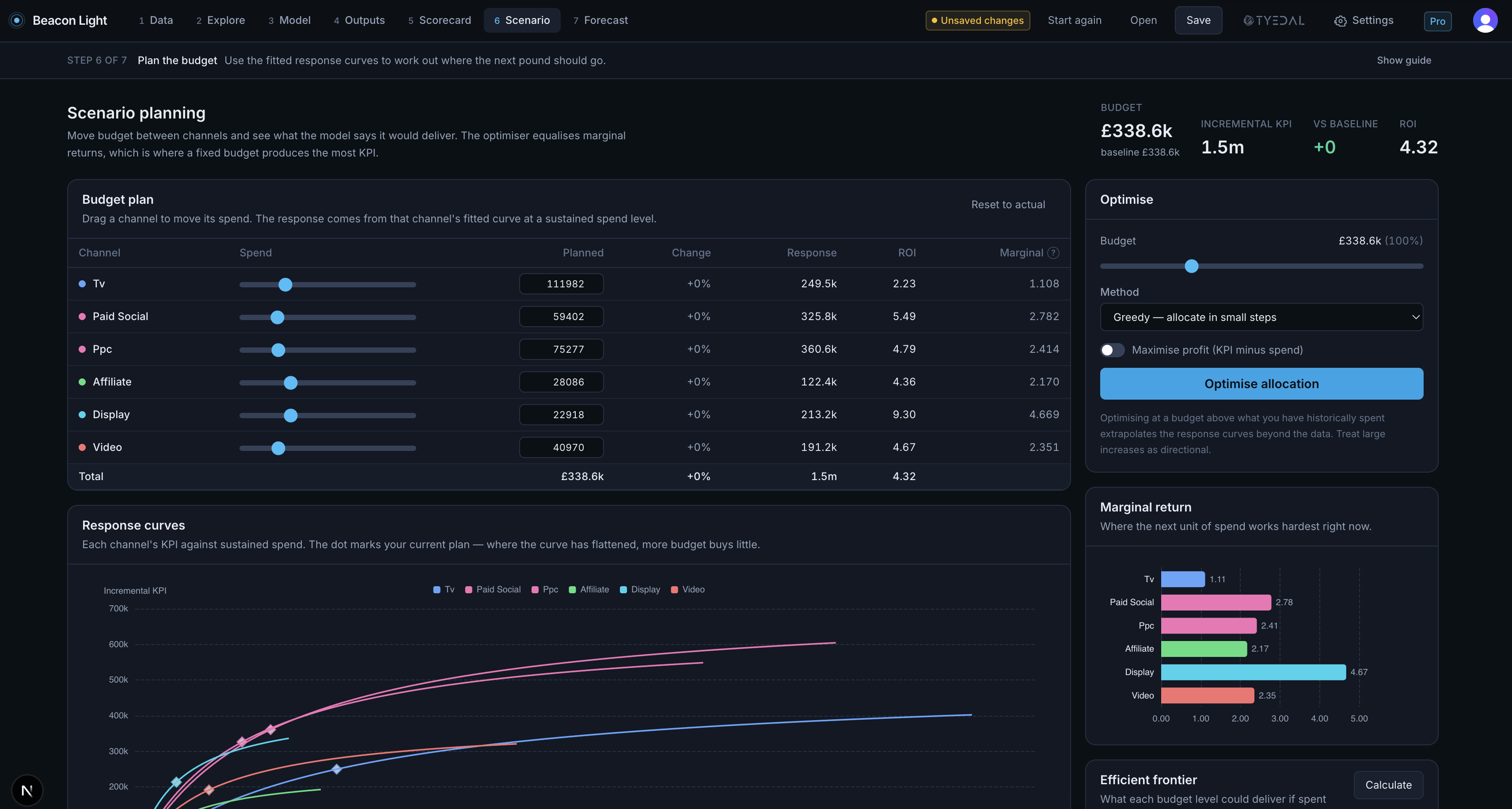This screenshot has height=809, width=1512.
Task: Open the Method dropdown
Action: 1261,317
